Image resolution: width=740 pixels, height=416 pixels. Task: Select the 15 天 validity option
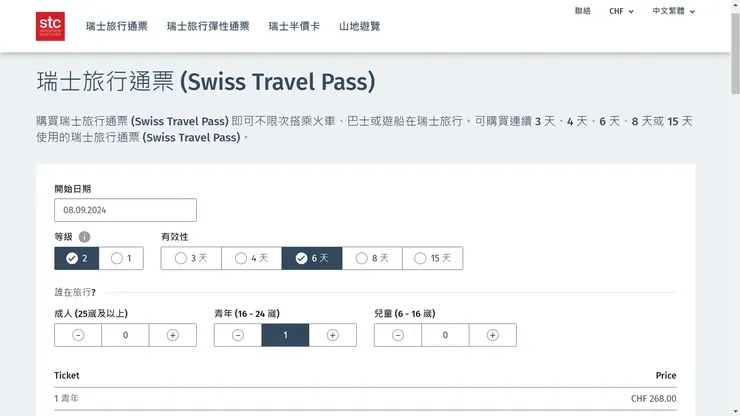(x=433, y=258)
